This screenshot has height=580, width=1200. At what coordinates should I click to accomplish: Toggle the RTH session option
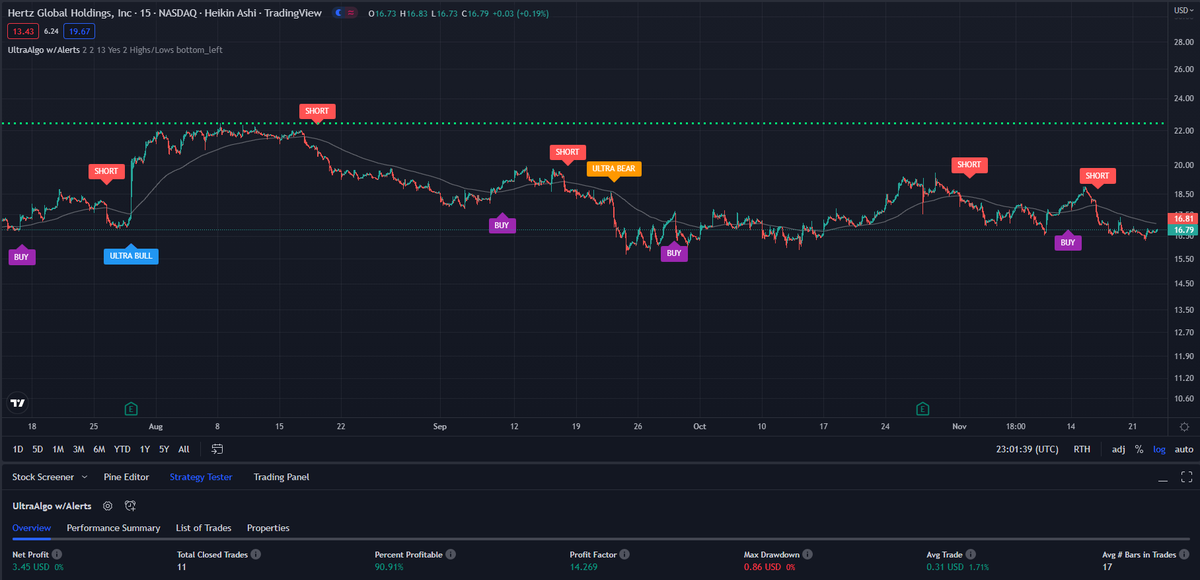(x=1082, y=450)
